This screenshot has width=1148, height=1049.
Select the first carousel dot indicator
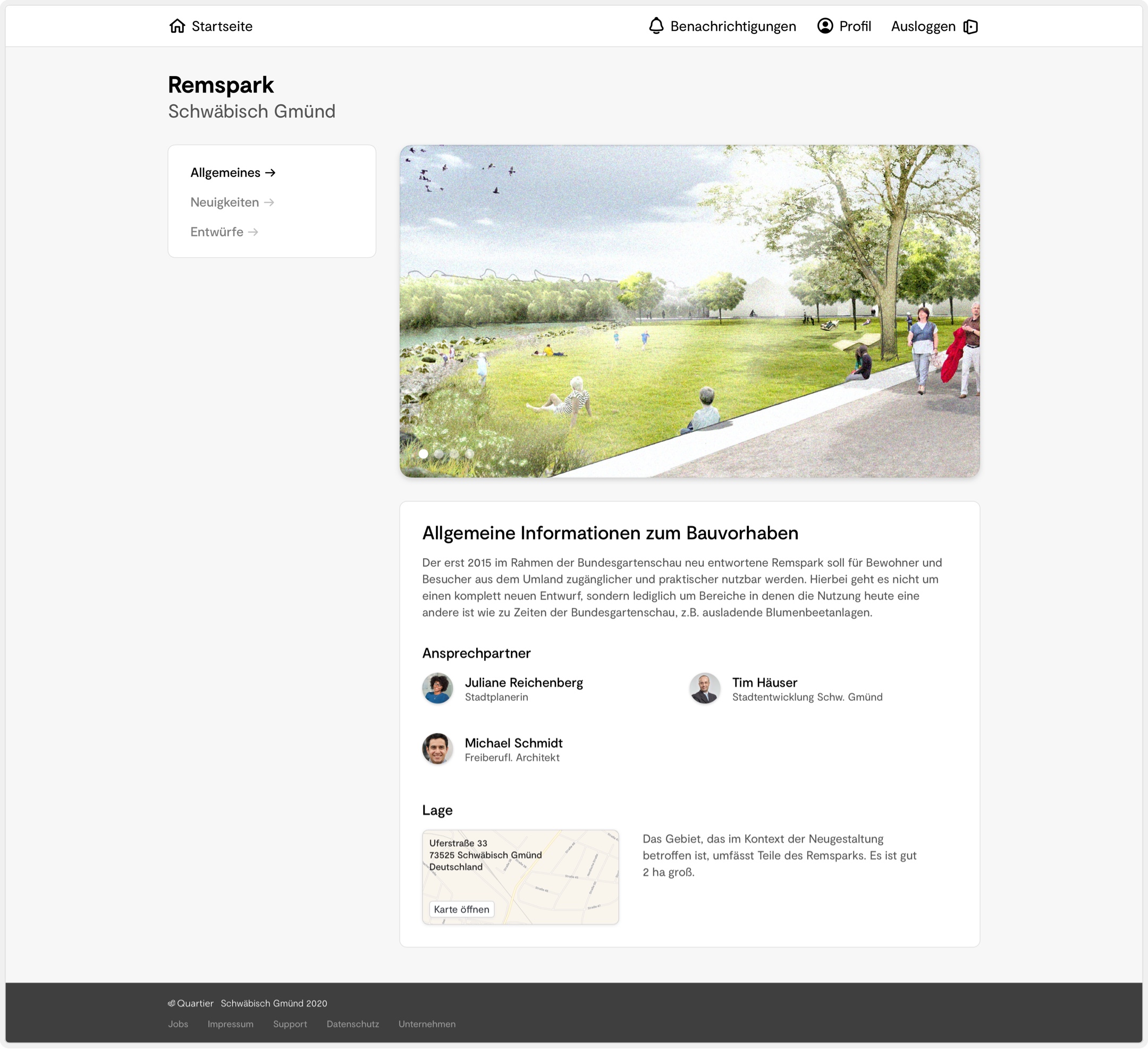[423, 454]
